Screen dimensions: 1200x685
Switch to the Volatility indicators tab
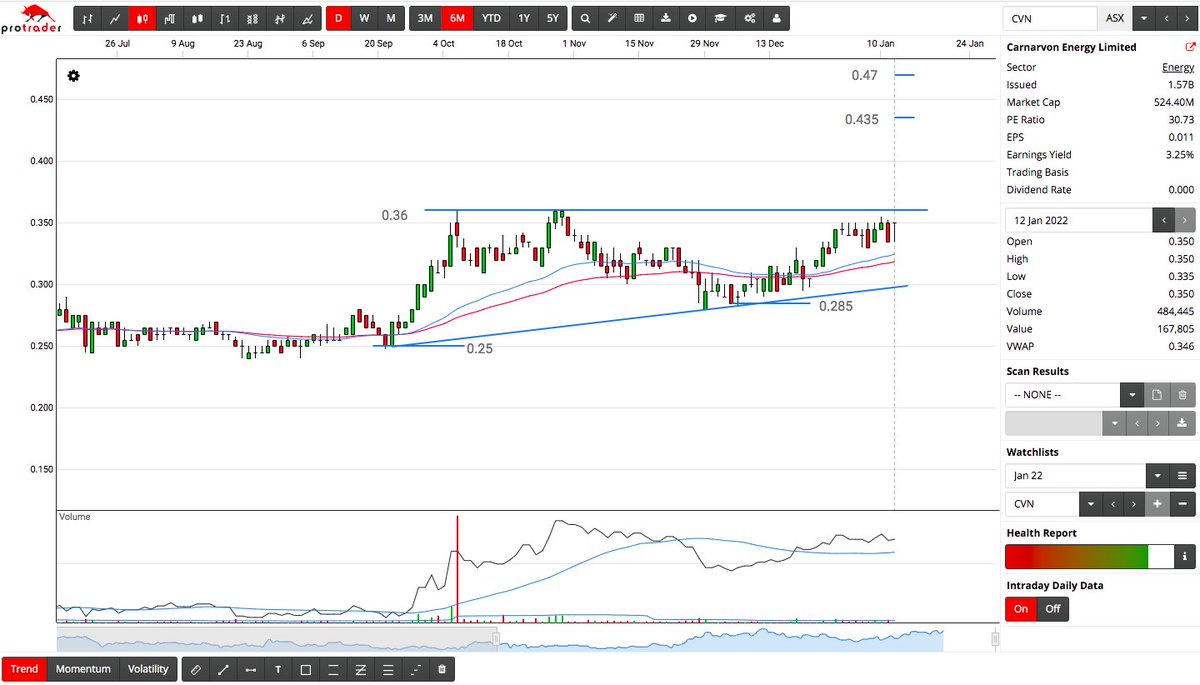coord(148,669)
